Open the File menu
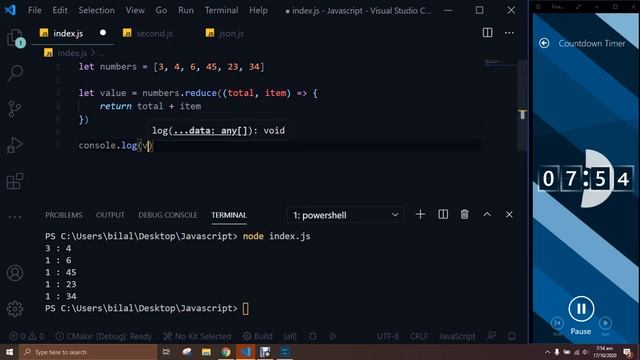 (35, 10)
